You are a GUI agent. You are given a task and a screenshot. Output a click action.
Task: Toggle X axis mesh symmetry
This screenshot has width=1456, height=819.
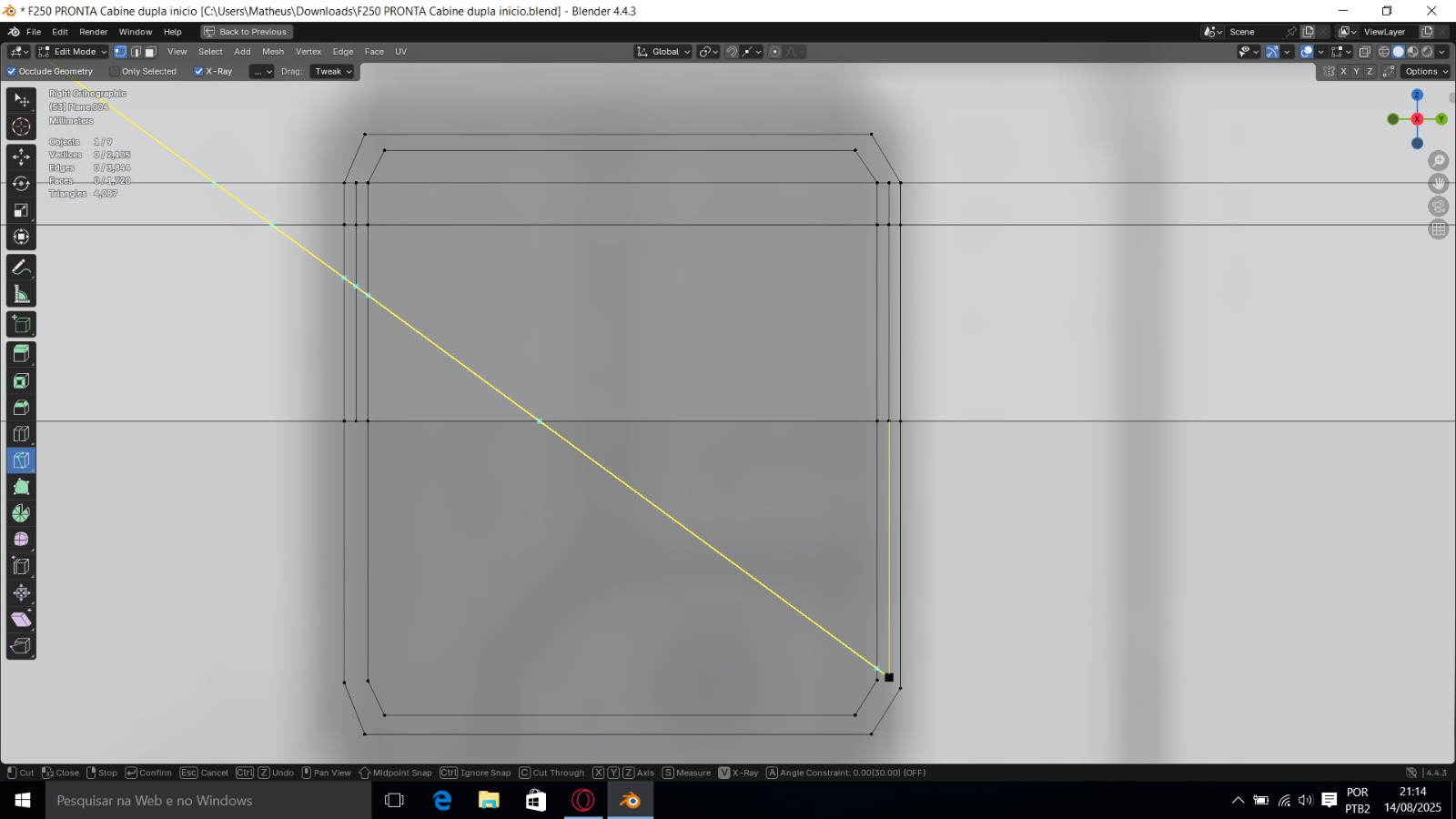1343,71
